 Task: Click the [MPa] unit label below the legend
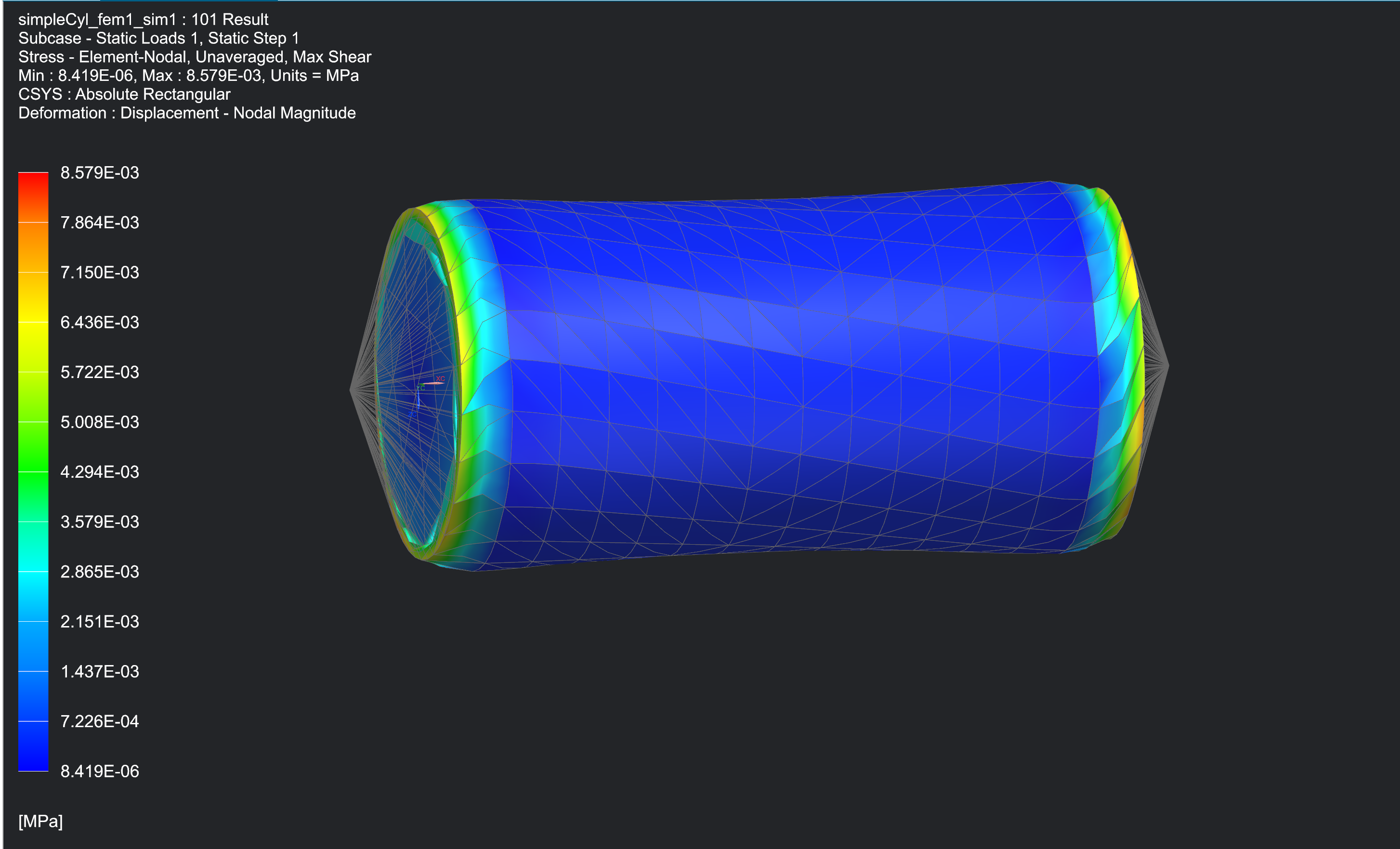coord(40,821)
